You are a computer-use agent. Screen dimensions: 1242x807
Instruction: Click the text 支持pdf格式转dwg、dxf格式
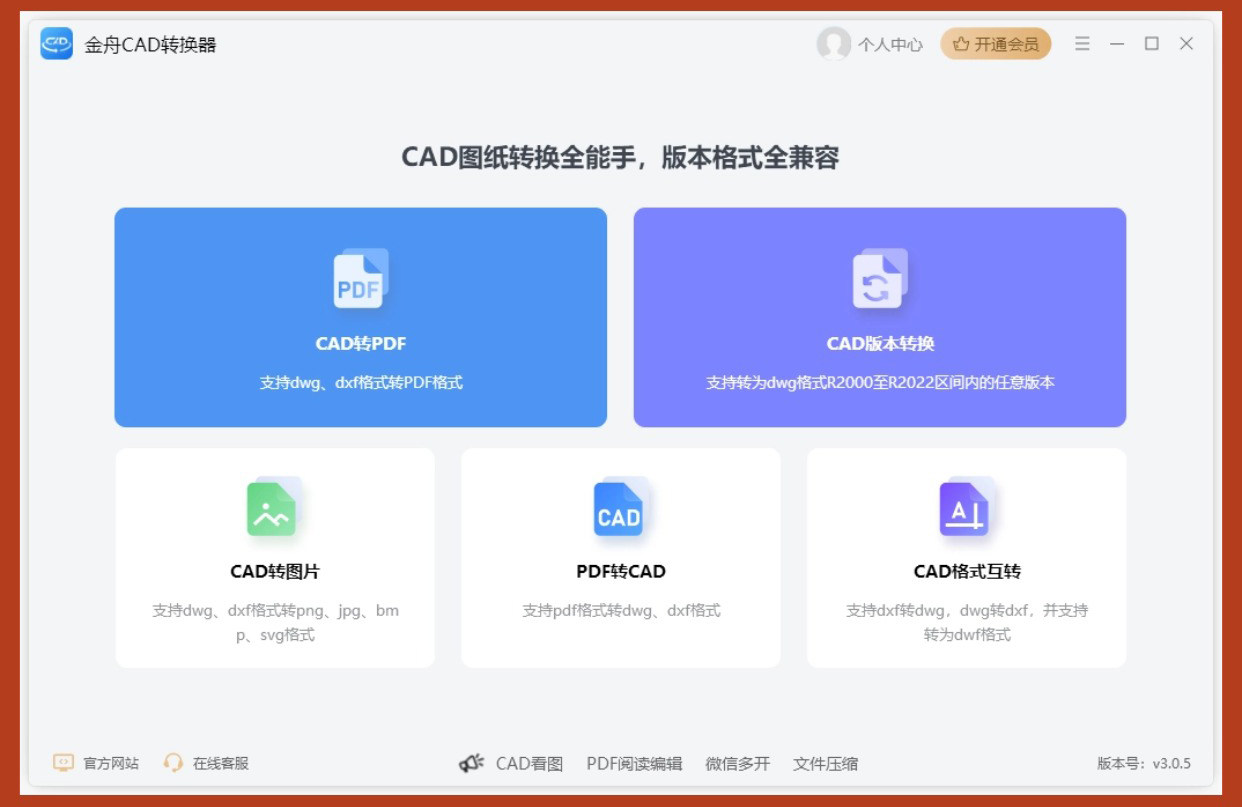621,610
